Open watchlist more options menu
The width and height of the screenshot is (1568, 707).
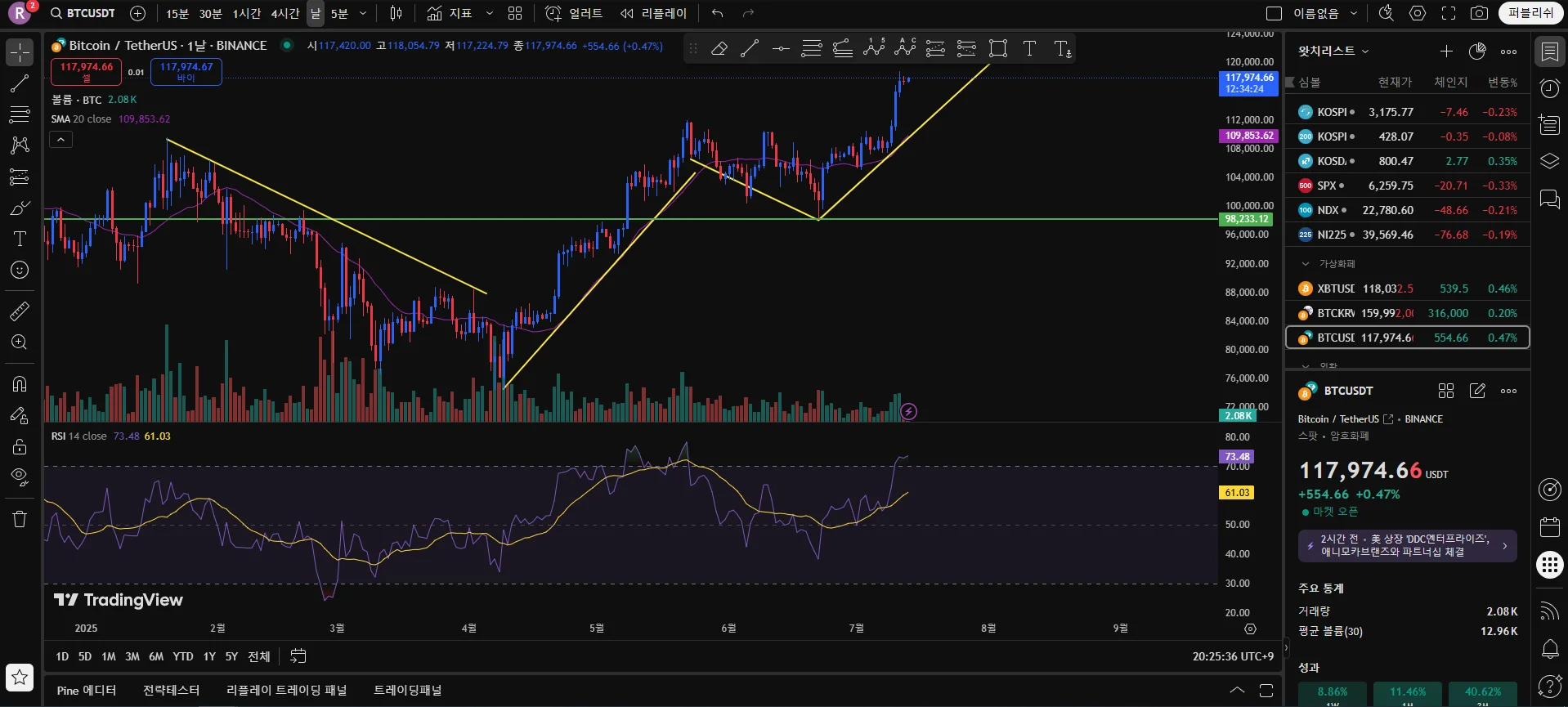tap(1509, 51)
